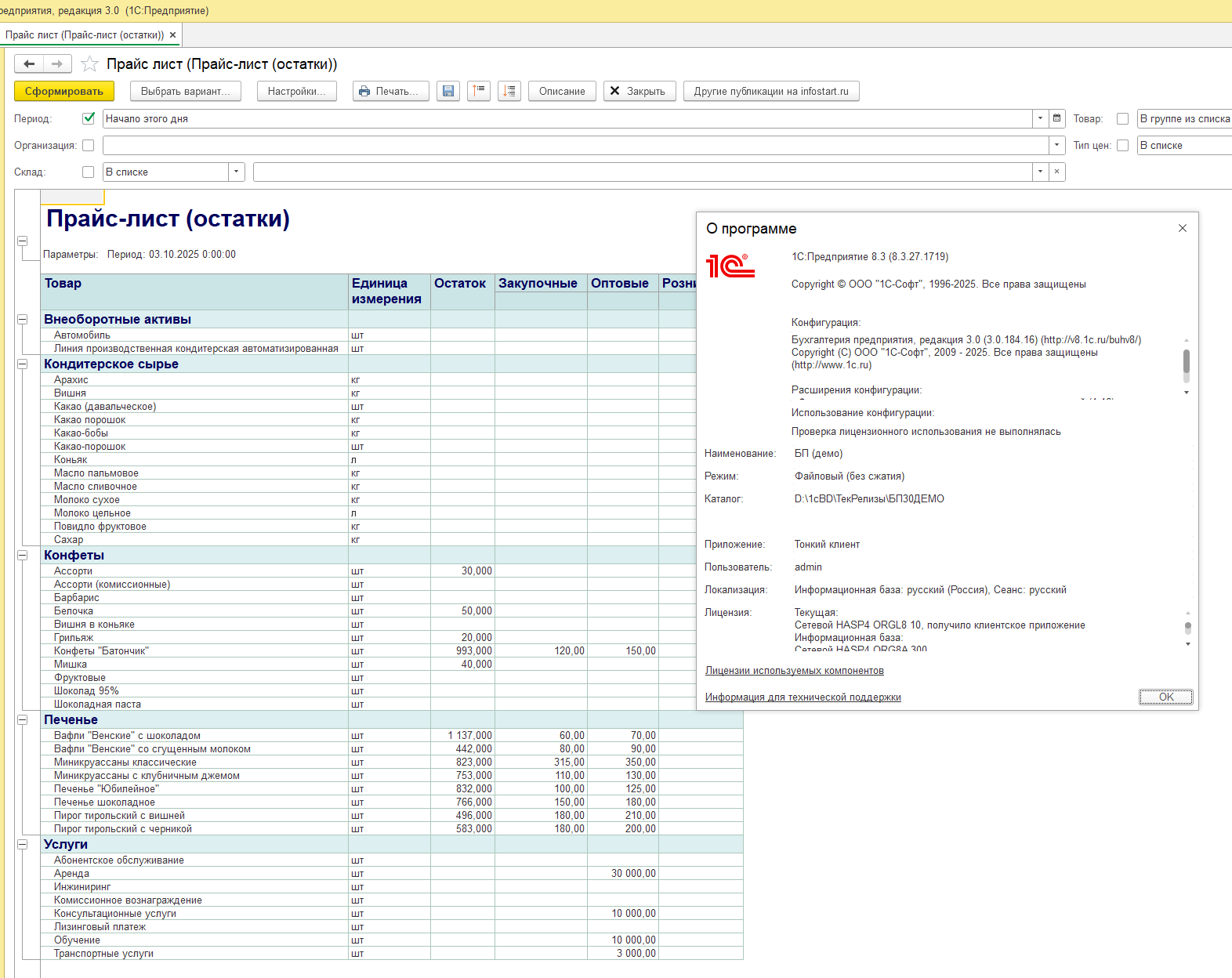Screen dimensions: 1232x978
Task: Select the Прайс лист (остатки) tab
Action: coord(85,34)
